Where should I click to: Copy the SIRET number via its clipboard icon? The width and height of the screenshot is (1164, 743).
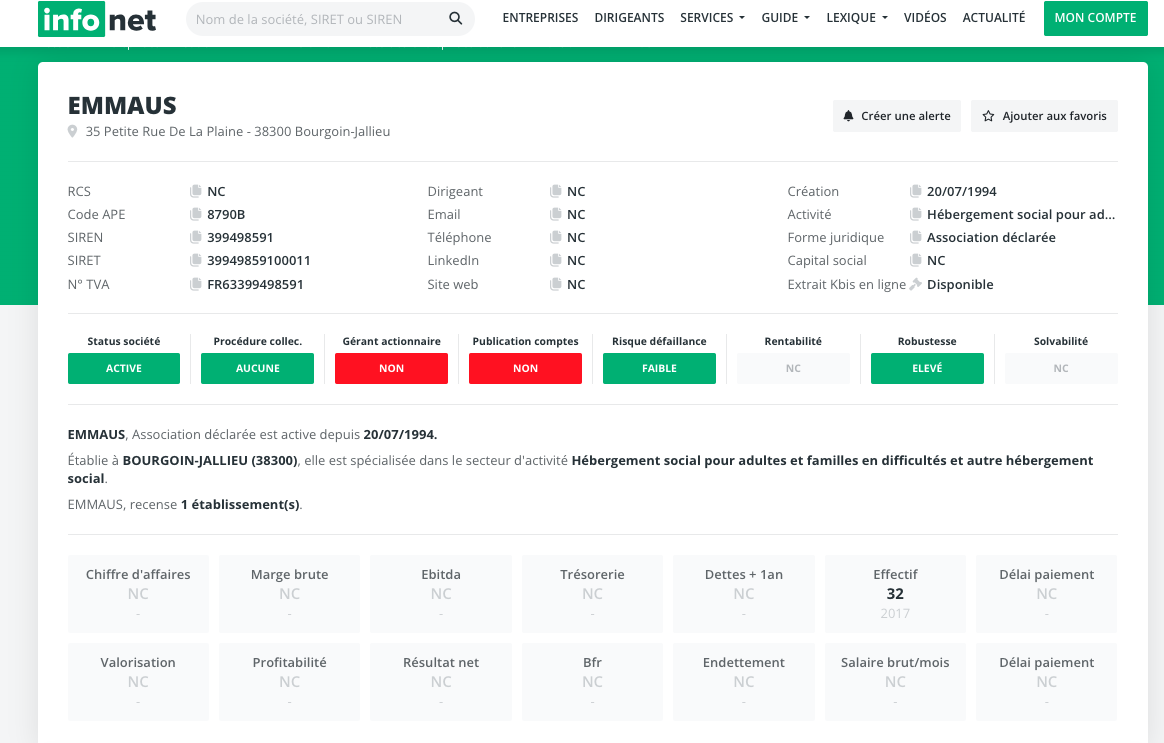pyautogui.click(x=196, y=260)
